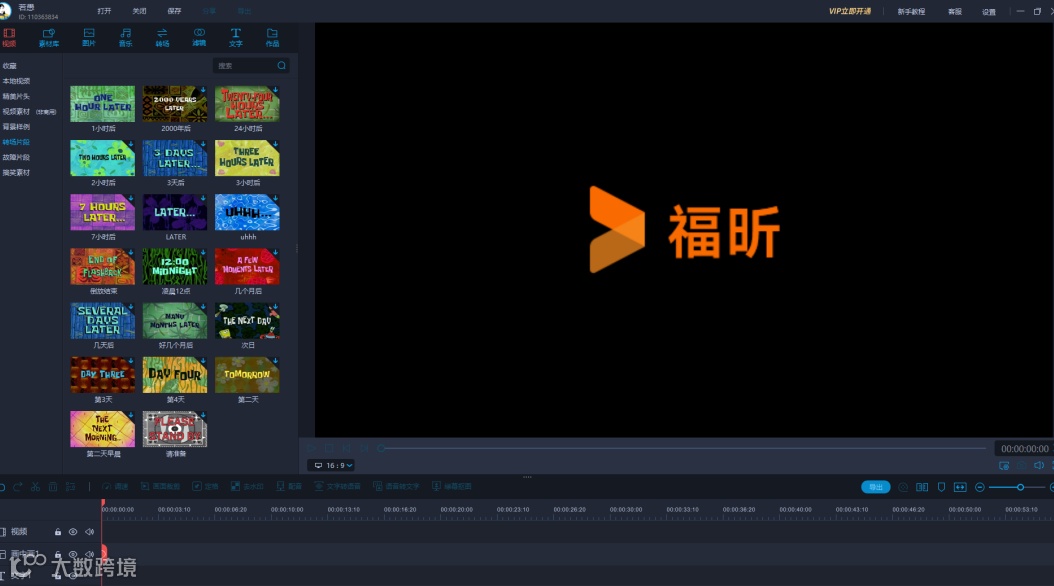Click the scissors split tool
1054x586 pixels.
pos(36,487)
